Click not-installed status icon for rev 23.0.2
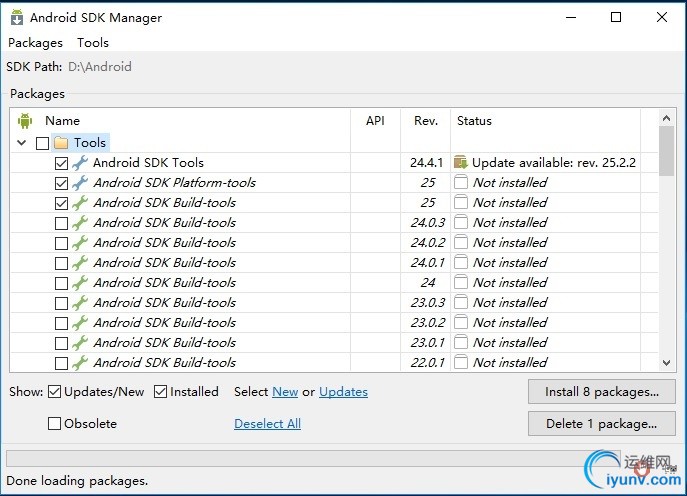The image size is (687, 496). (460, 322)
